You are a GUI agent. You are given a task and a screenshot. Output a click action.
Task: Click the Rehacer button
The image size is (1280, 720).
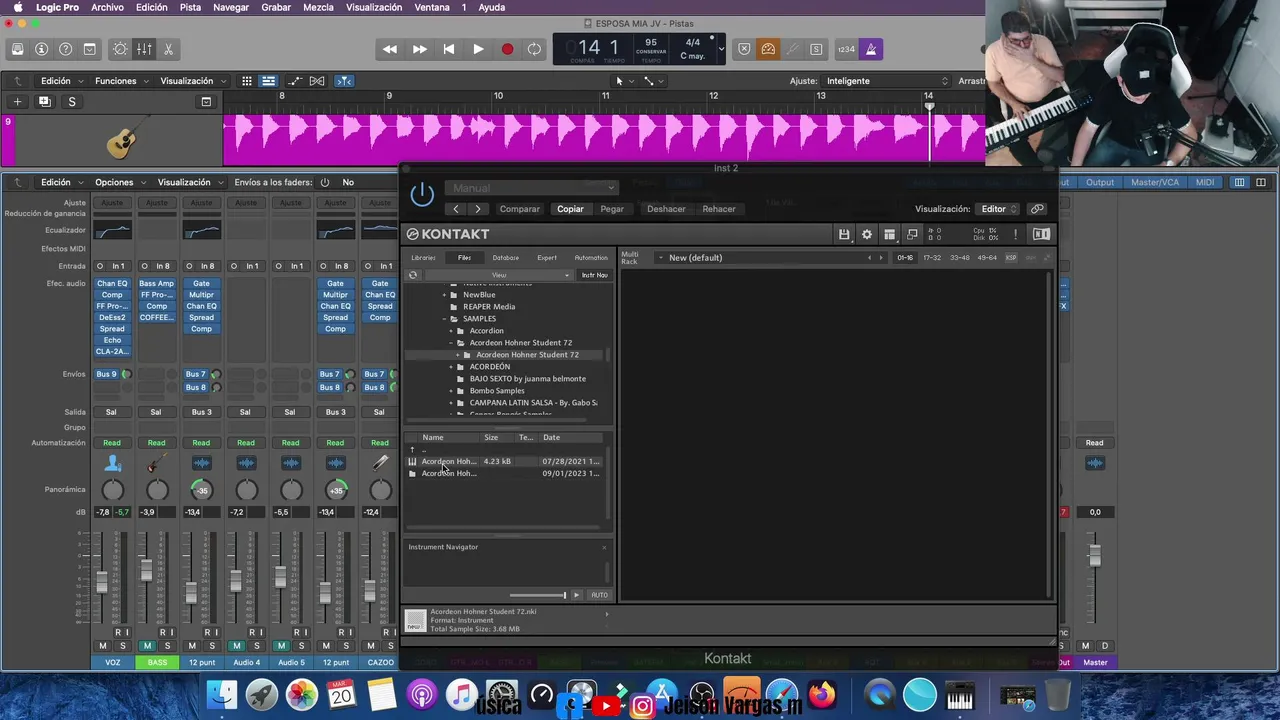(x=719, y=209)
